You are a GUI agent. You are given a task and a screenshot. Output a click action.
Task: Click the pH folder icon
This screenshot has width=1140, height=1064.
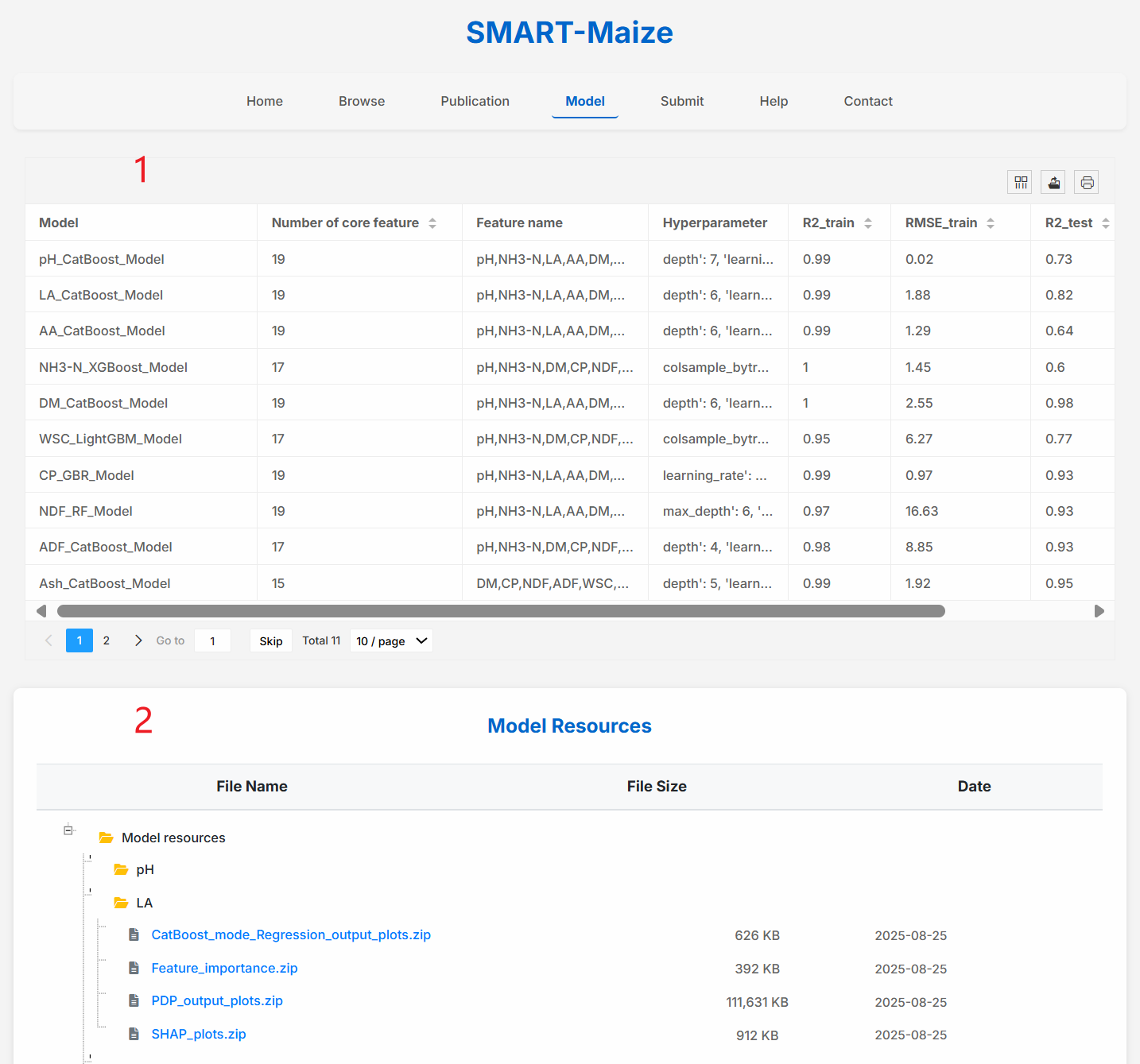pos(121,870)
